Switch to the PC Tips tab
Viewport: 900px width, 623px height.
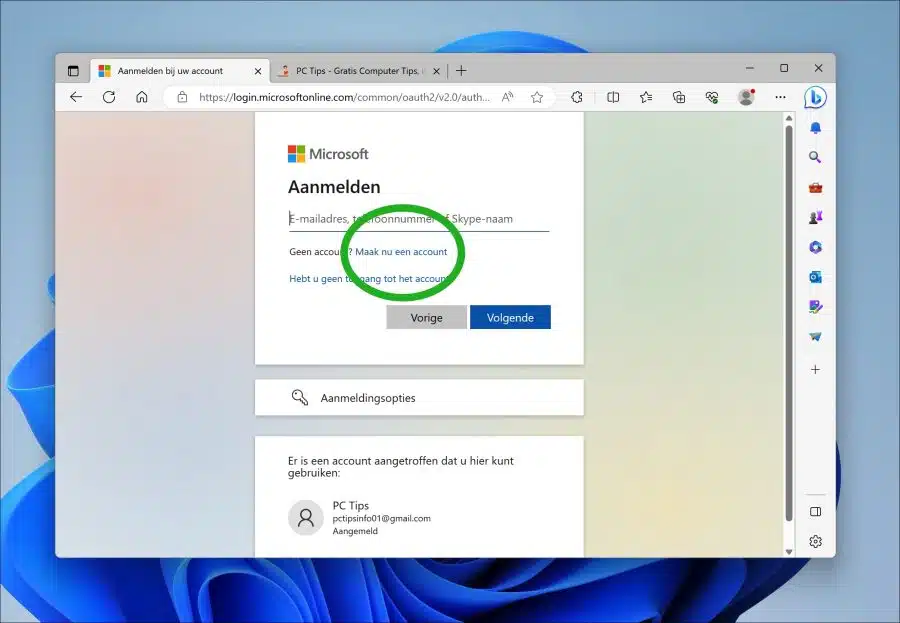coord(357,71)
